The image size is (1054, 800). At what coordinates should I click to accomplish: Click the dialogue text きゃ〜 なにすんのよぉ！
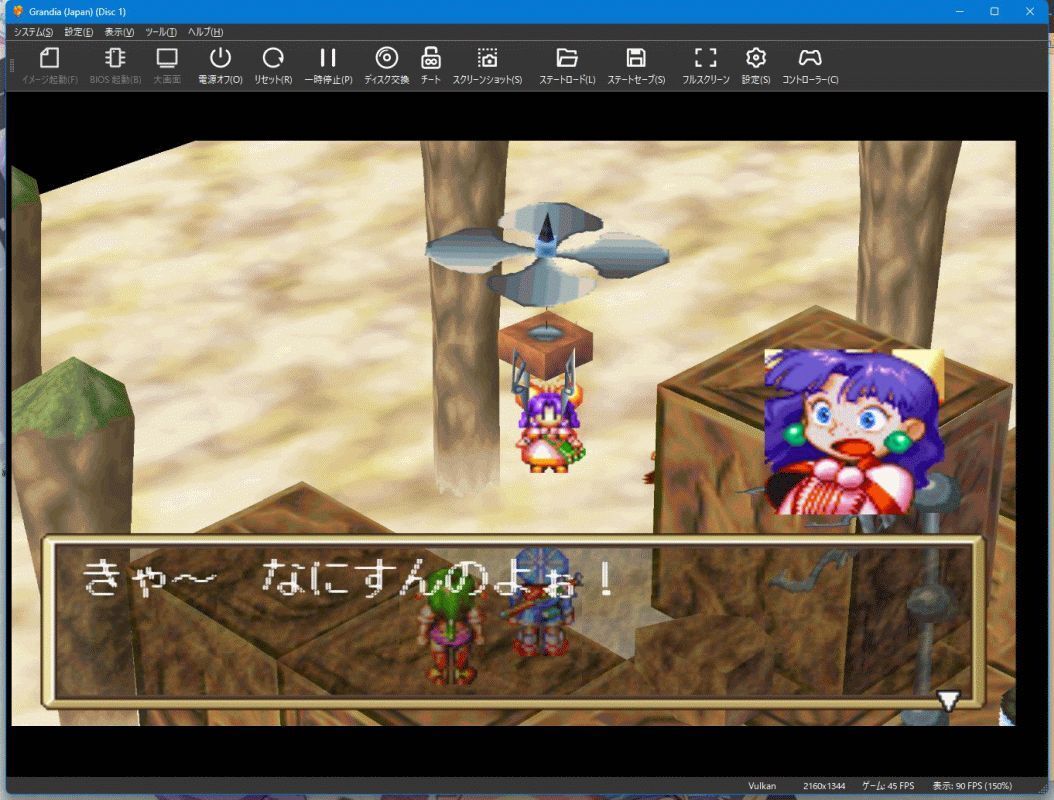(x=347, y=578)
